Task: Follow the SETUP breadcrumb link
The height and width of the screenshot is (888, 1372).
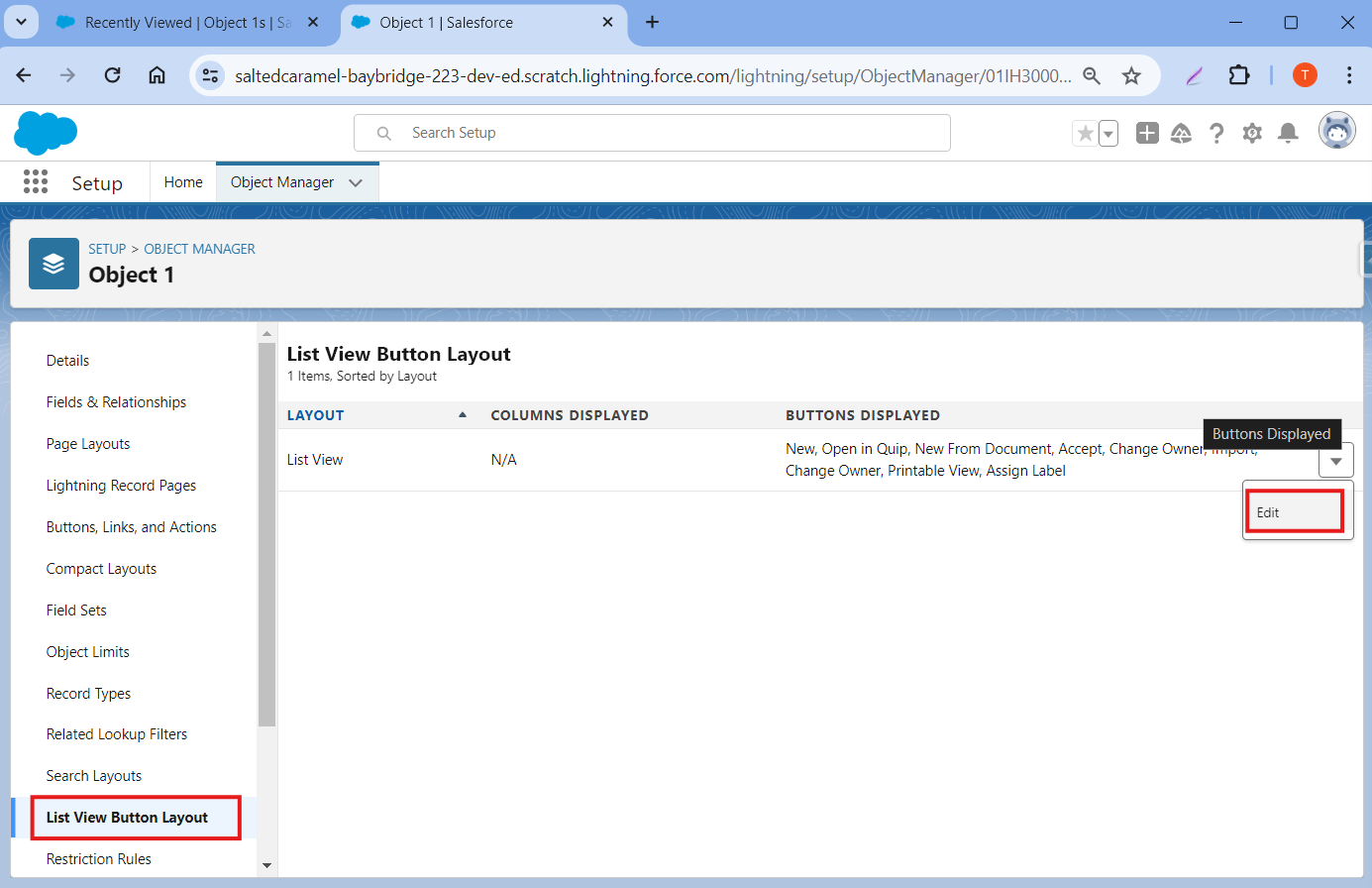Action: [x=107, y=249]
